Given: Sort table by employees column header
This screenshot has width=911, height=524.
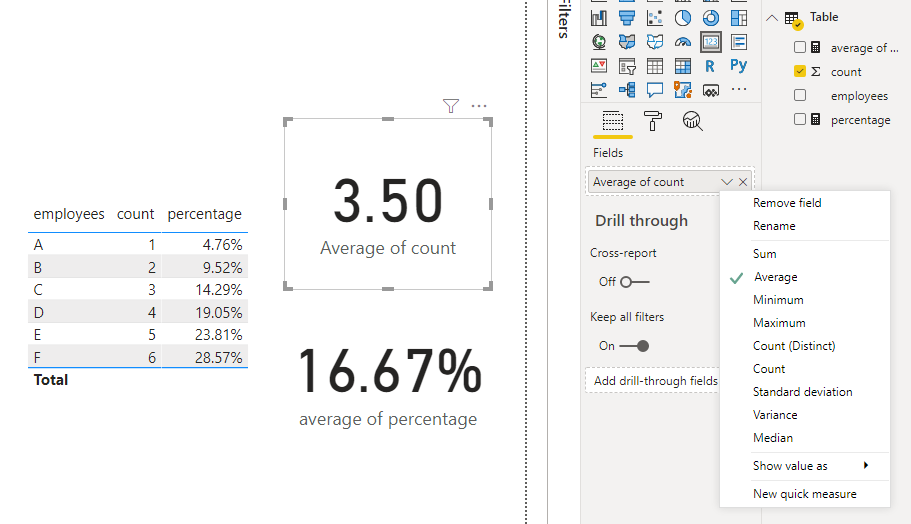Looking at the screenshot, I should [69, 214].
